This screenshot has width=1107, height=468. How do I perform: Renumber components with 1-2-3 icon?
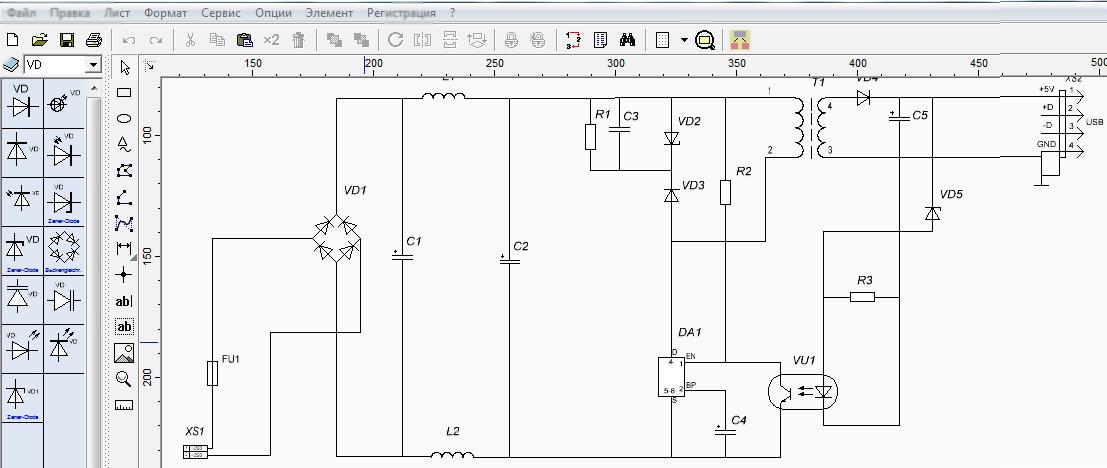point(573,40)
